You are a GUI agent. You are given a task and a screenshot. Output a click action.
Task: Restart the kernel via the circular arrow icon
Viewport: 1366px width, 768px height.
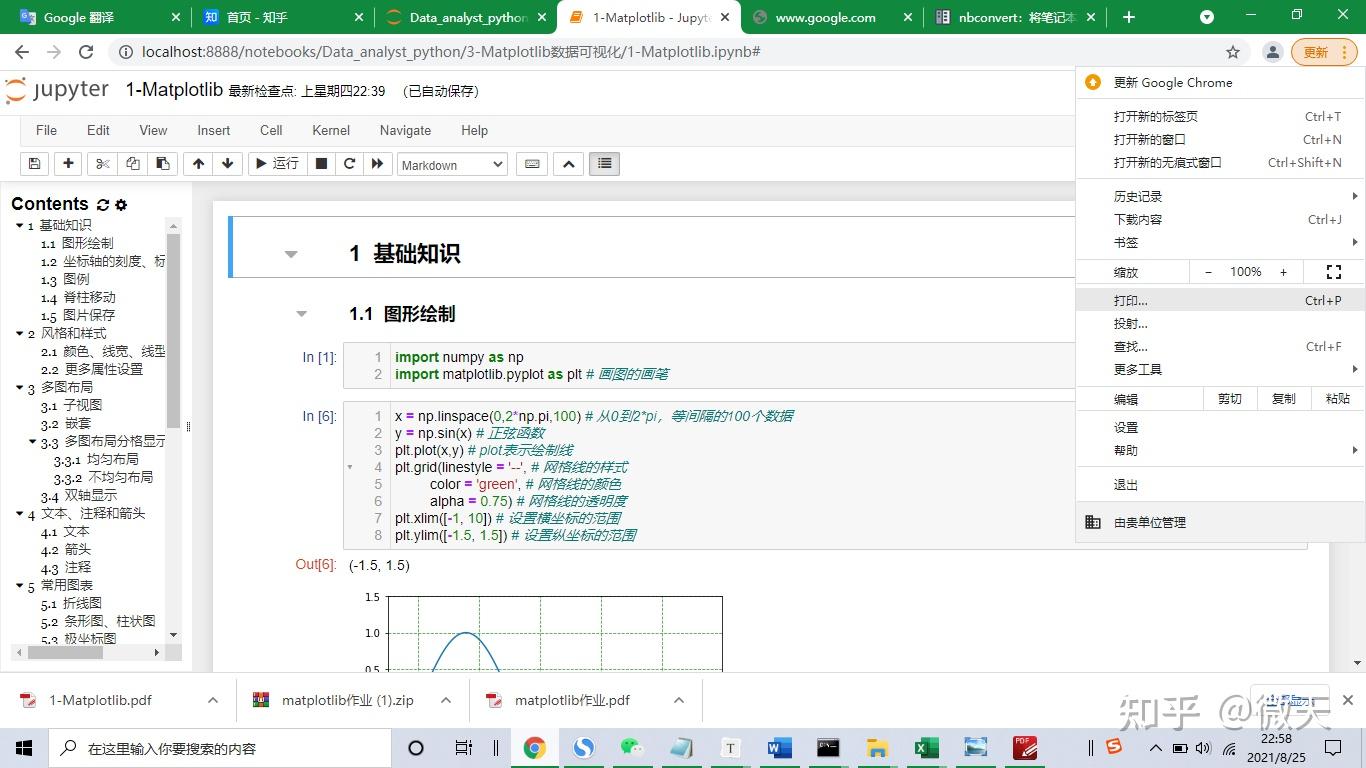348,163
